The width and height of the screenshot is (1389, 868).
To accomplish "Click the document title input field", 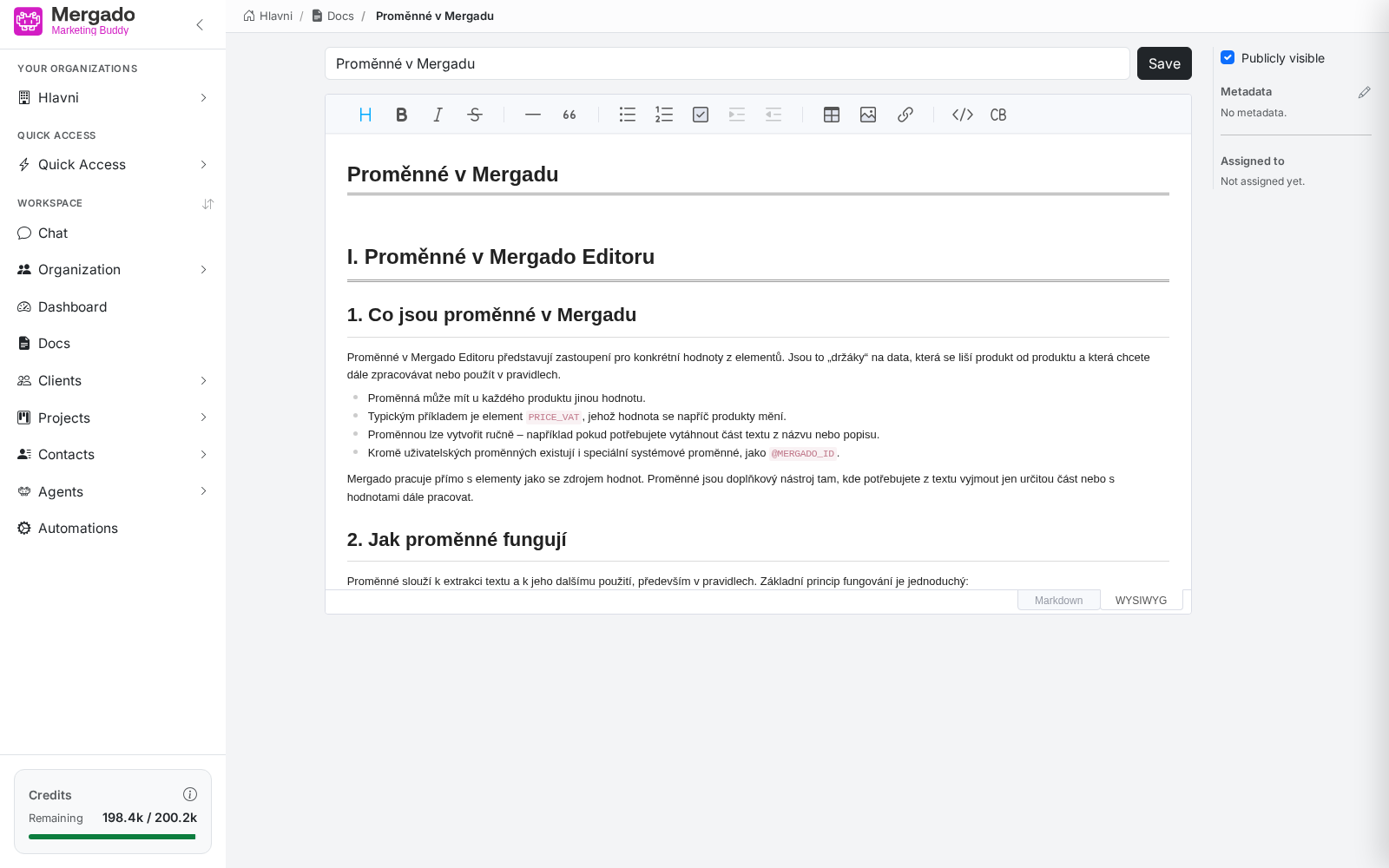I will pyautogui.click(x=727, y=63).
